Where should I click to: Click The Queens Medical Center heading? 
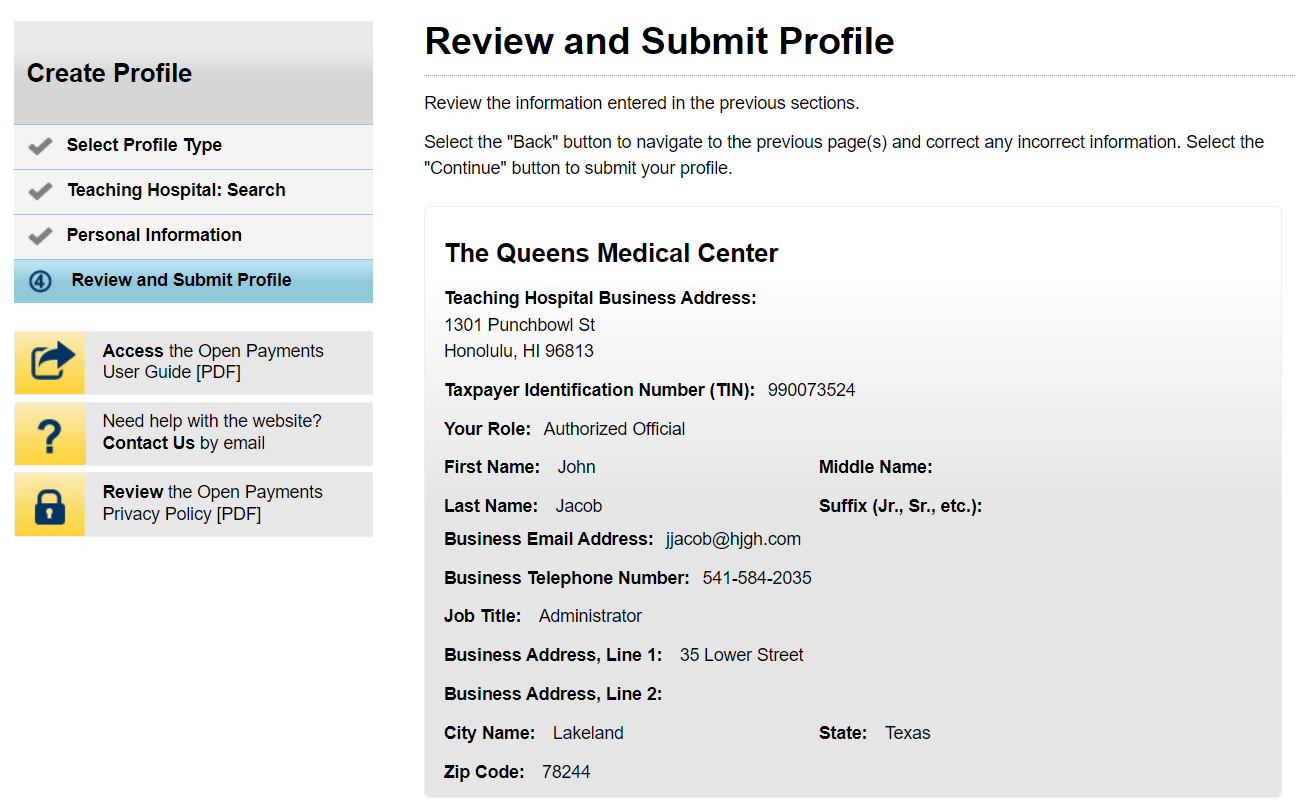coord(611,253)
